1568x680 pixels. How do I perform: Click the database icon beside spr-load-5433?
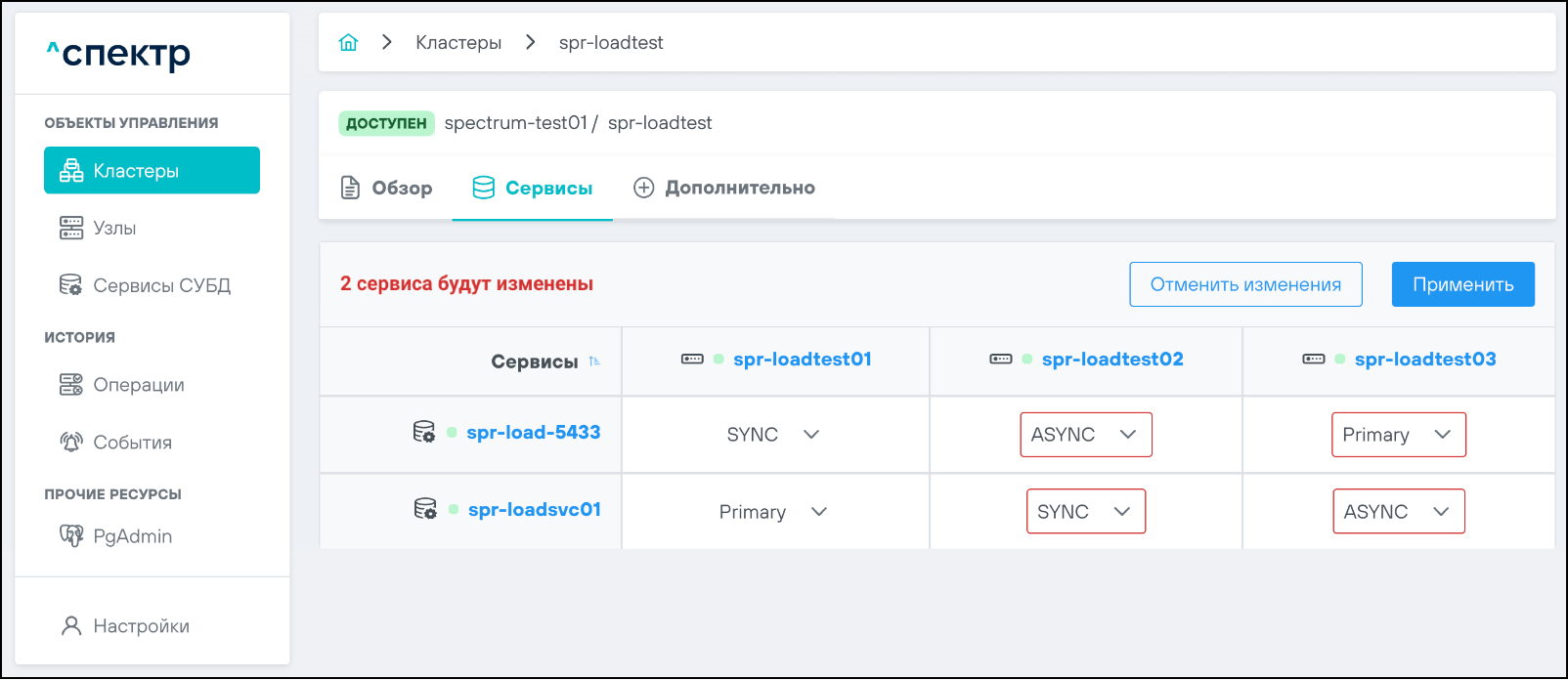pos(424,432)
